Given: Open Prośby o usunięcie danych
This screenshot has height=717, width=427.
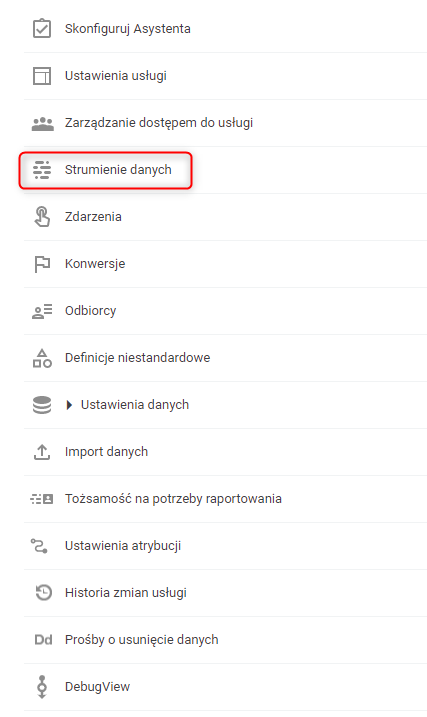Looking at the screenshot, I should pos(141,640).
